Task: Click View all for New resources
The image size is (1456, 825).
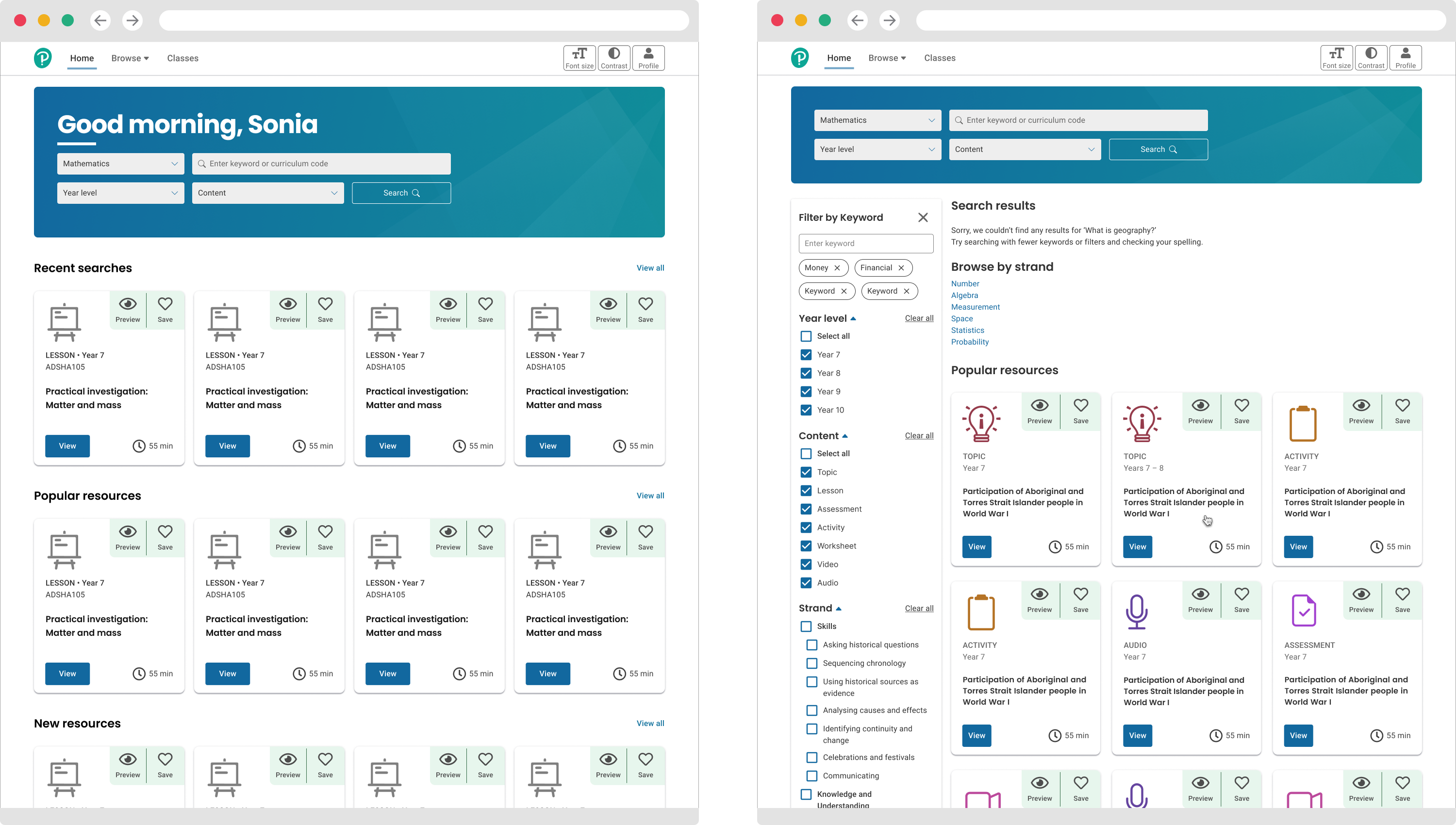Action: click(650, 724)
